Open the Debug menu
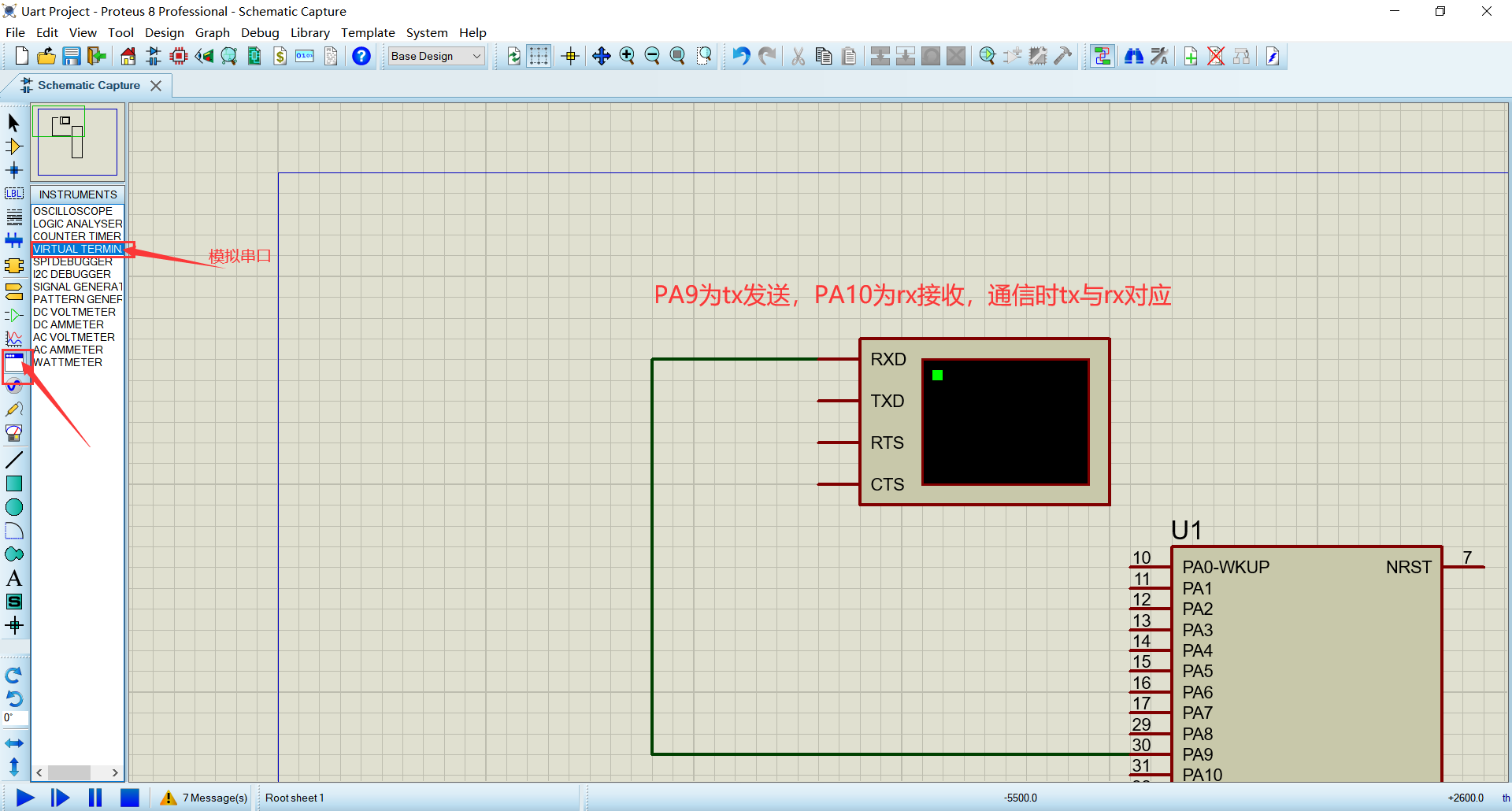Image resolution: width=1512 pixels, height=811 pixels. coord(260,32)
